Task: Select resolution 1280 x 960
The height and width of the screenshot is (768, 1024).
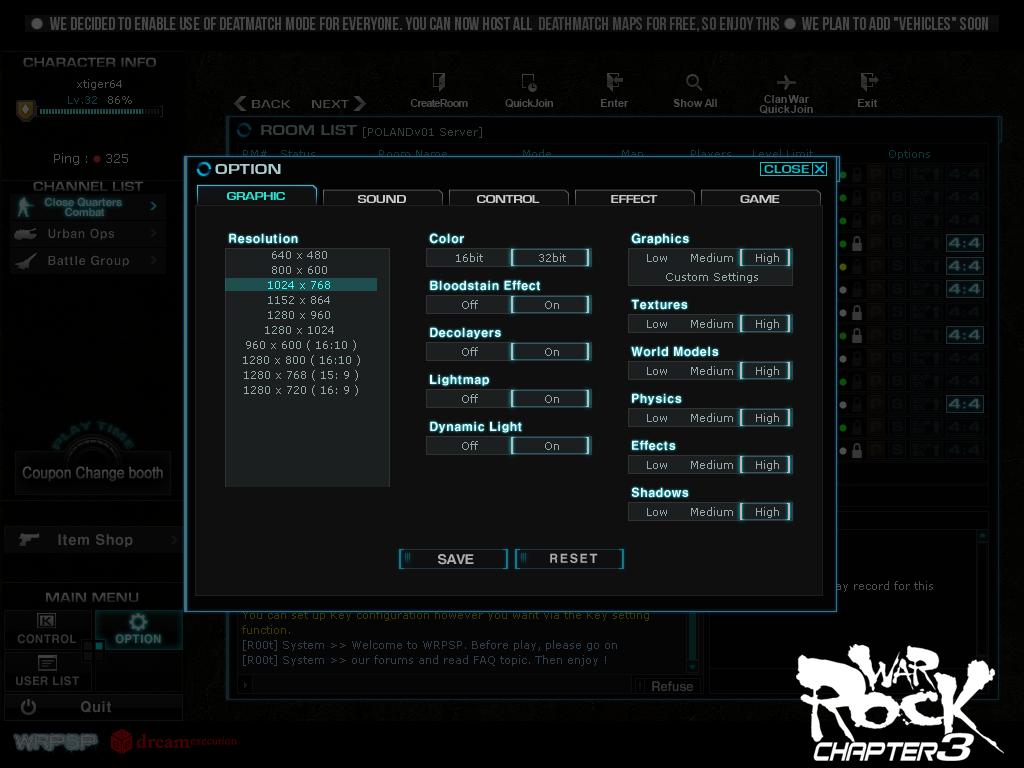Action: (300, 315)
